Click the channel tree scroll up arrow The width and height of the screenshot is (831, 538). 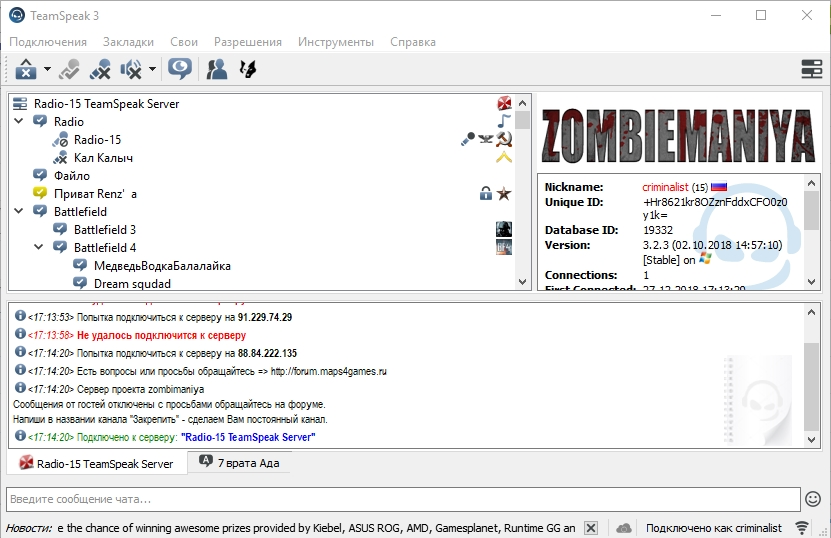pyautogui.click(x=522, y=103)
